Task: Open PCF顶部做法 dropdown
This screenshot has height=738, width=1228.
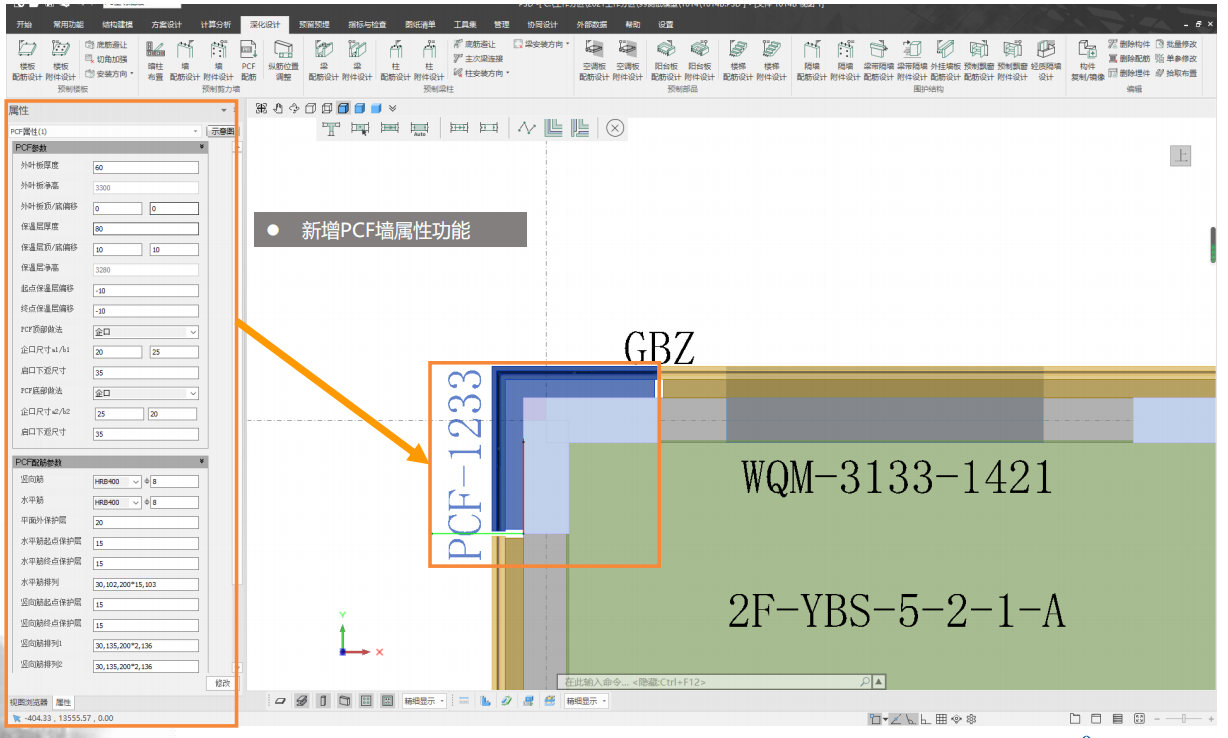Action: coord(146,332)
